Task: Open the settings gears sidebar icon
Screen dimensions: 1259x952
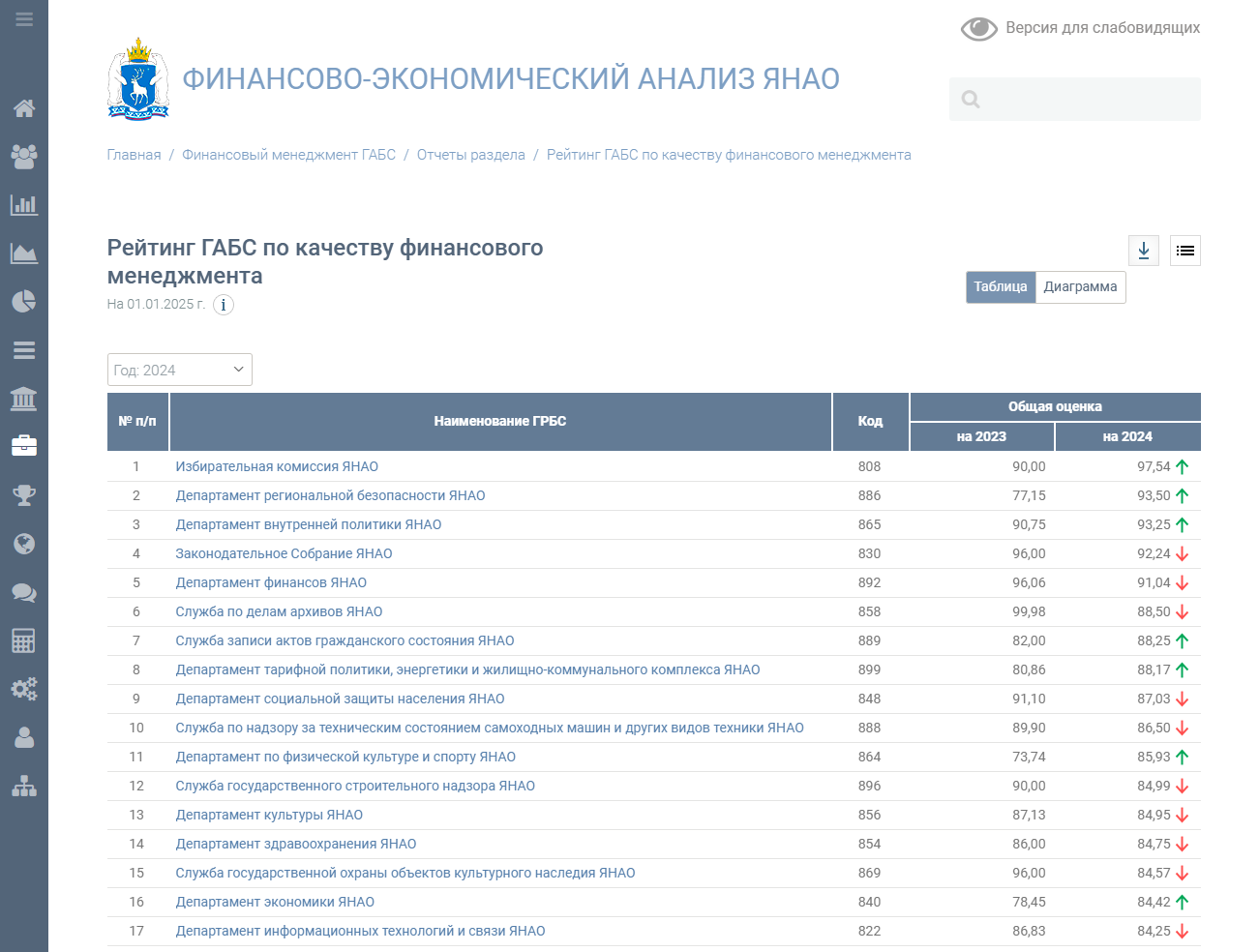Action: (x=24, y=689)
